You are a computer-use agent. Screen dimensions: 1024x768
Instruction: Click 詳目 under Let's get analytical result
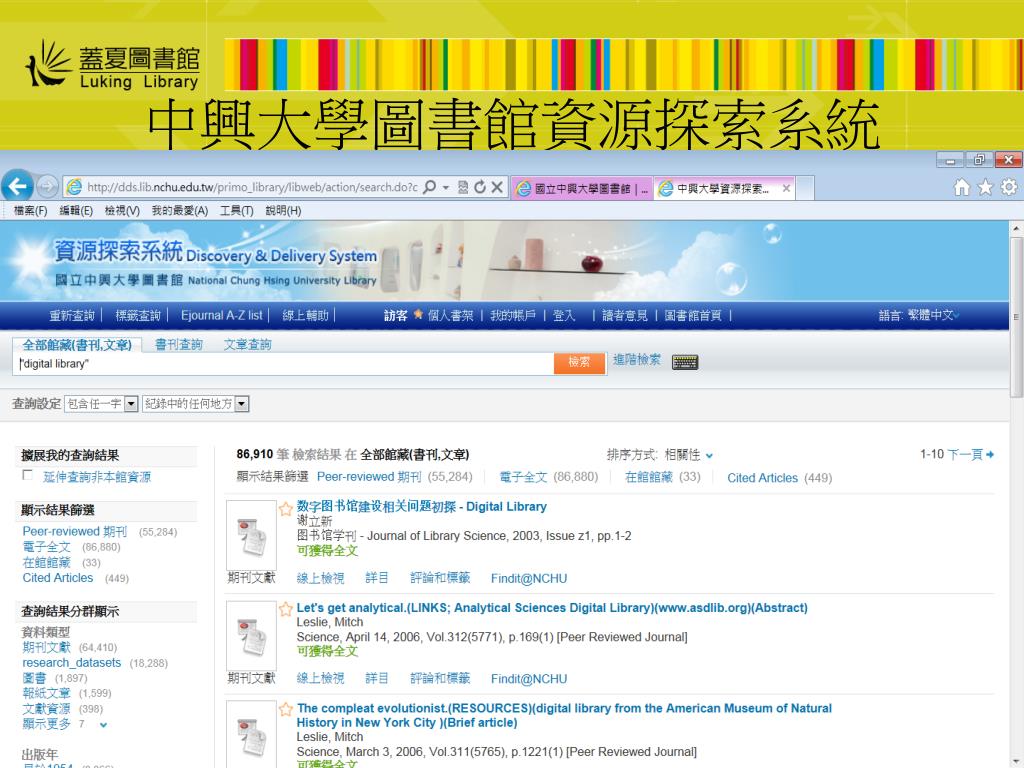click(376, 679)
